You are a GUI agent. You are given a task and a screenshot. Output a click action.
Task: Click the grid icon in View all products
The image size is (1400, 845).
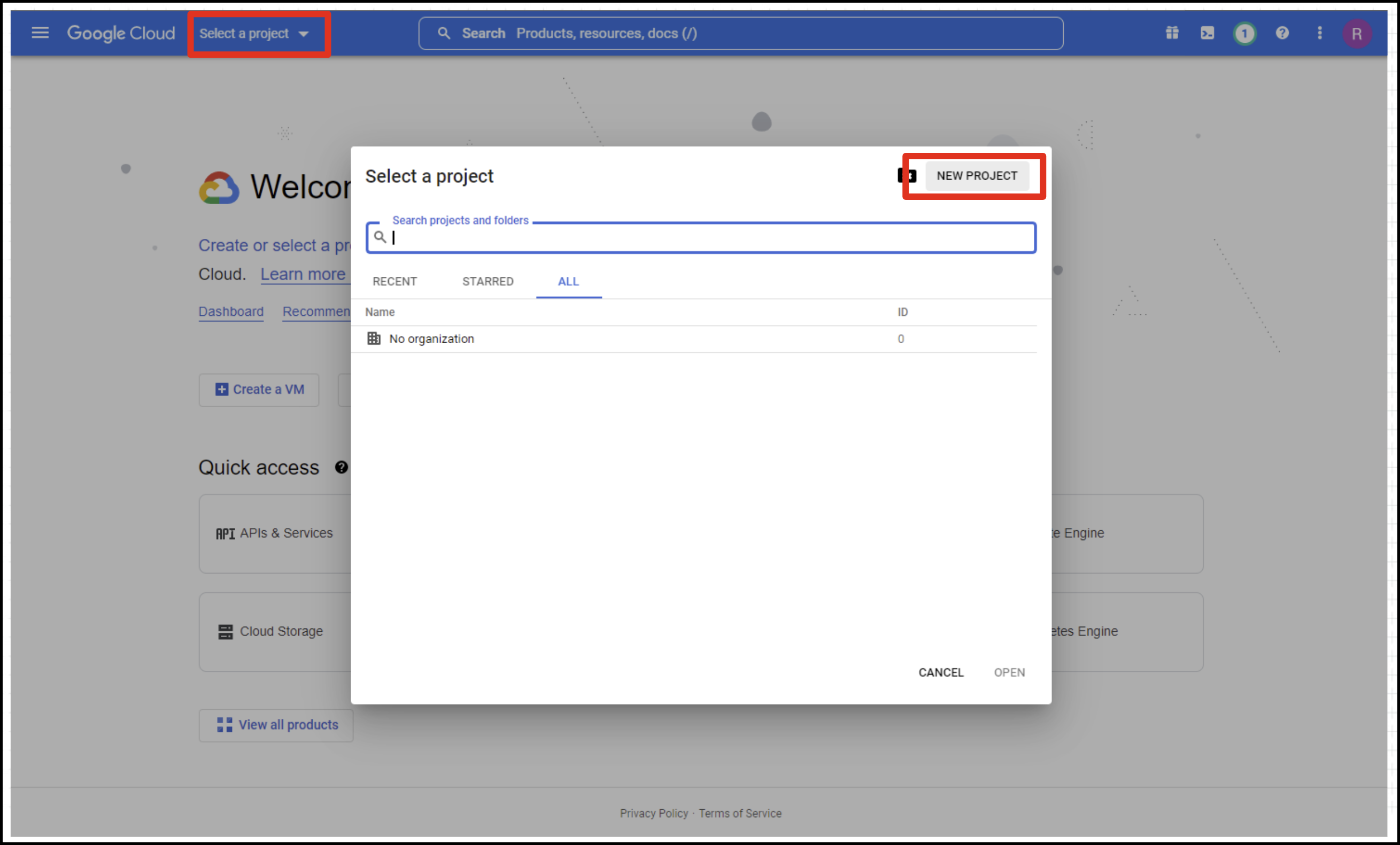[225, 725]
